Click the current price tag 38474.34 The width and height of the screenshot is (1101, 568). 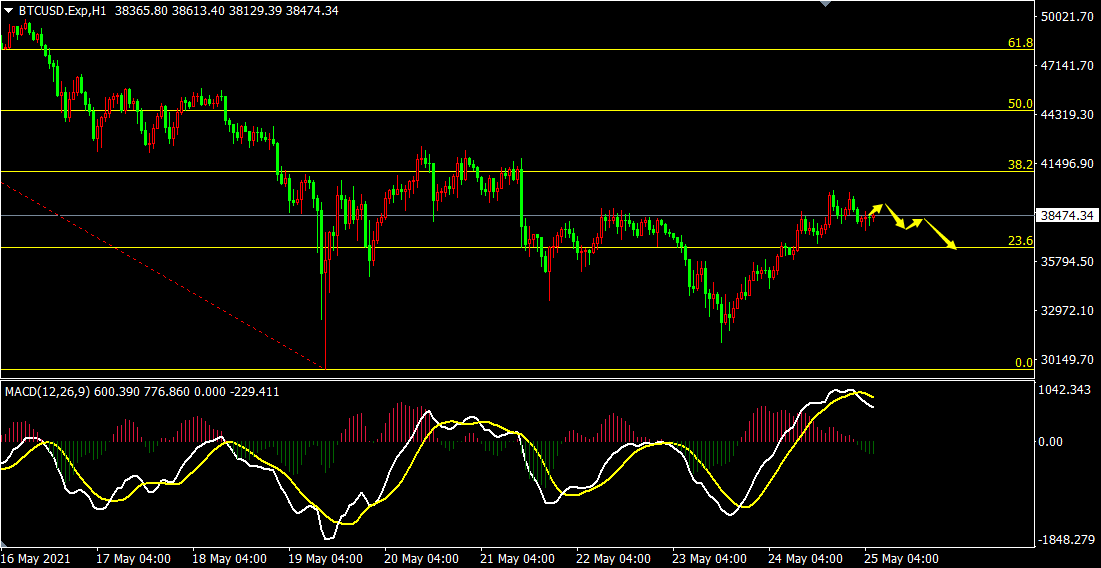tap(1067, 215)
